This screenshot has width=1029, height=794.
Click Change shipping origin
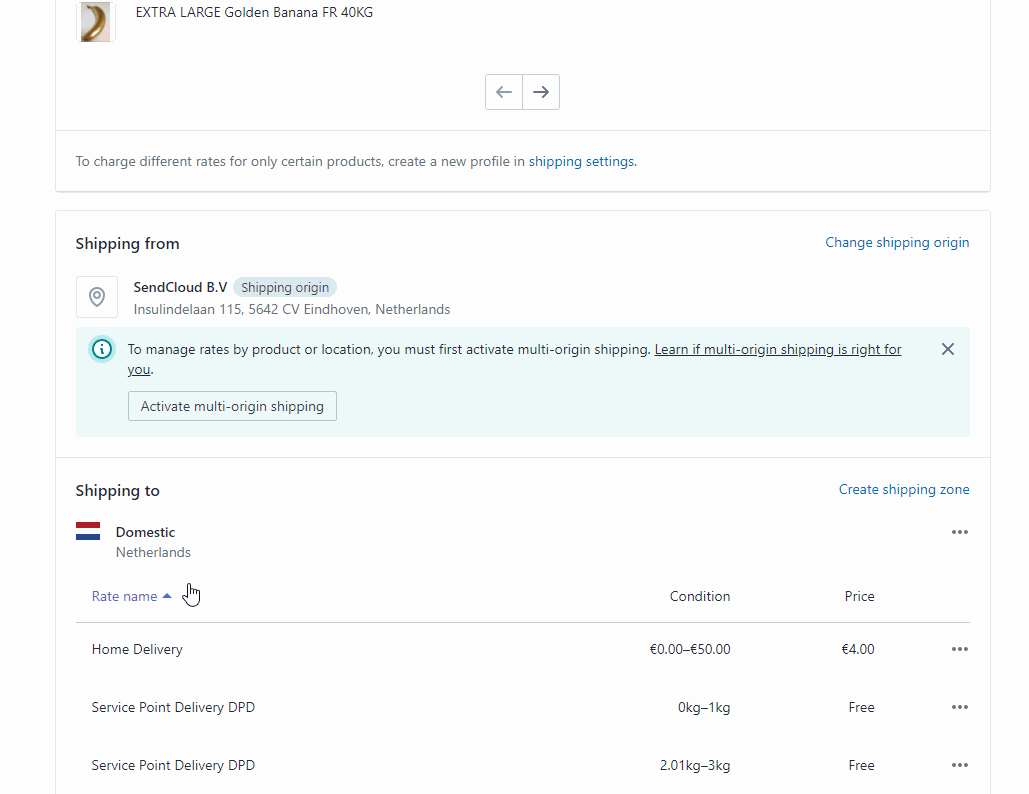click(897, 242)
